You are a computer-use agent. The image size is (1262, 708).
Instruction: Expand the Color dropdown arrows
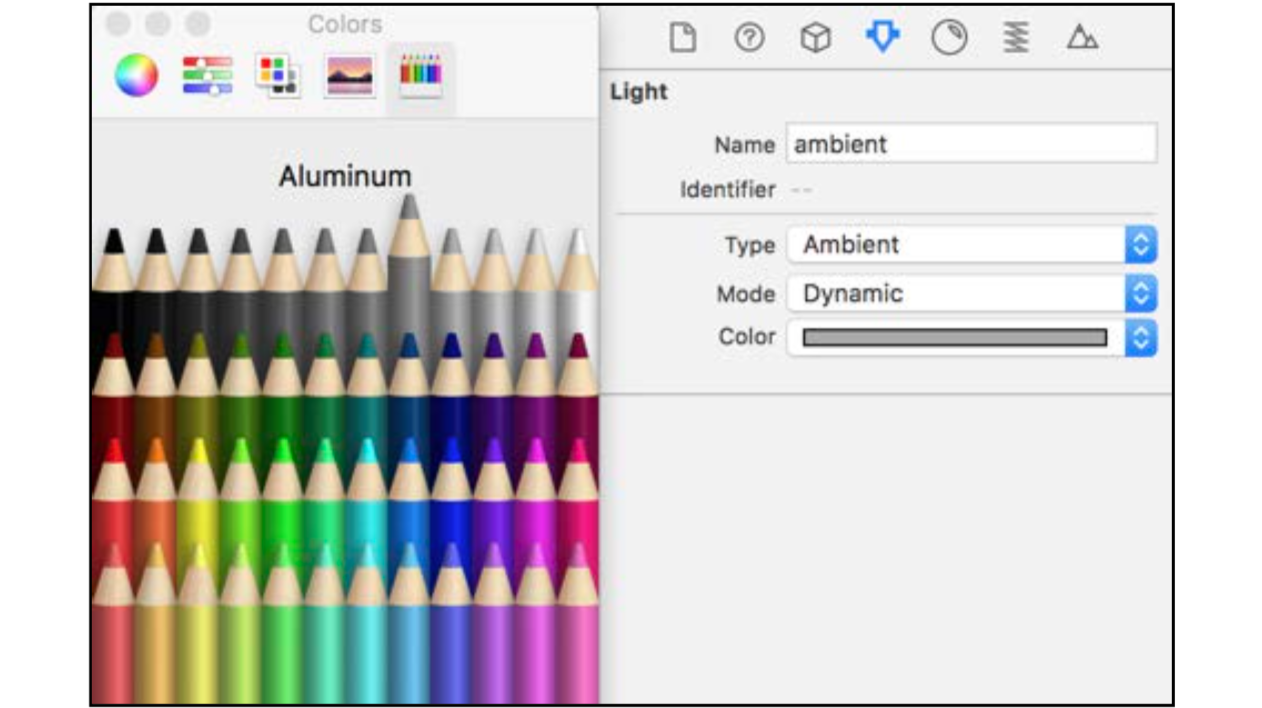pos(1141,337)
